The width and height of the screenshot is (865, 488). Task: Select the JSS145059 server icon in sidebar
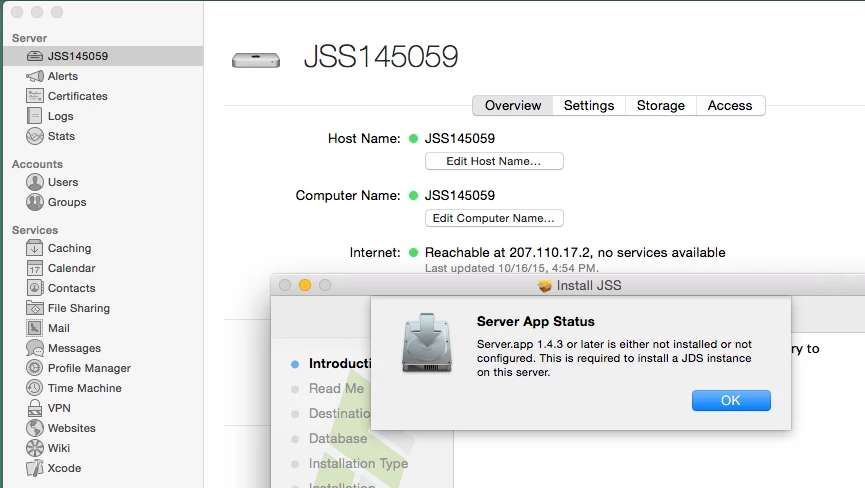click(x=34, y=56)
